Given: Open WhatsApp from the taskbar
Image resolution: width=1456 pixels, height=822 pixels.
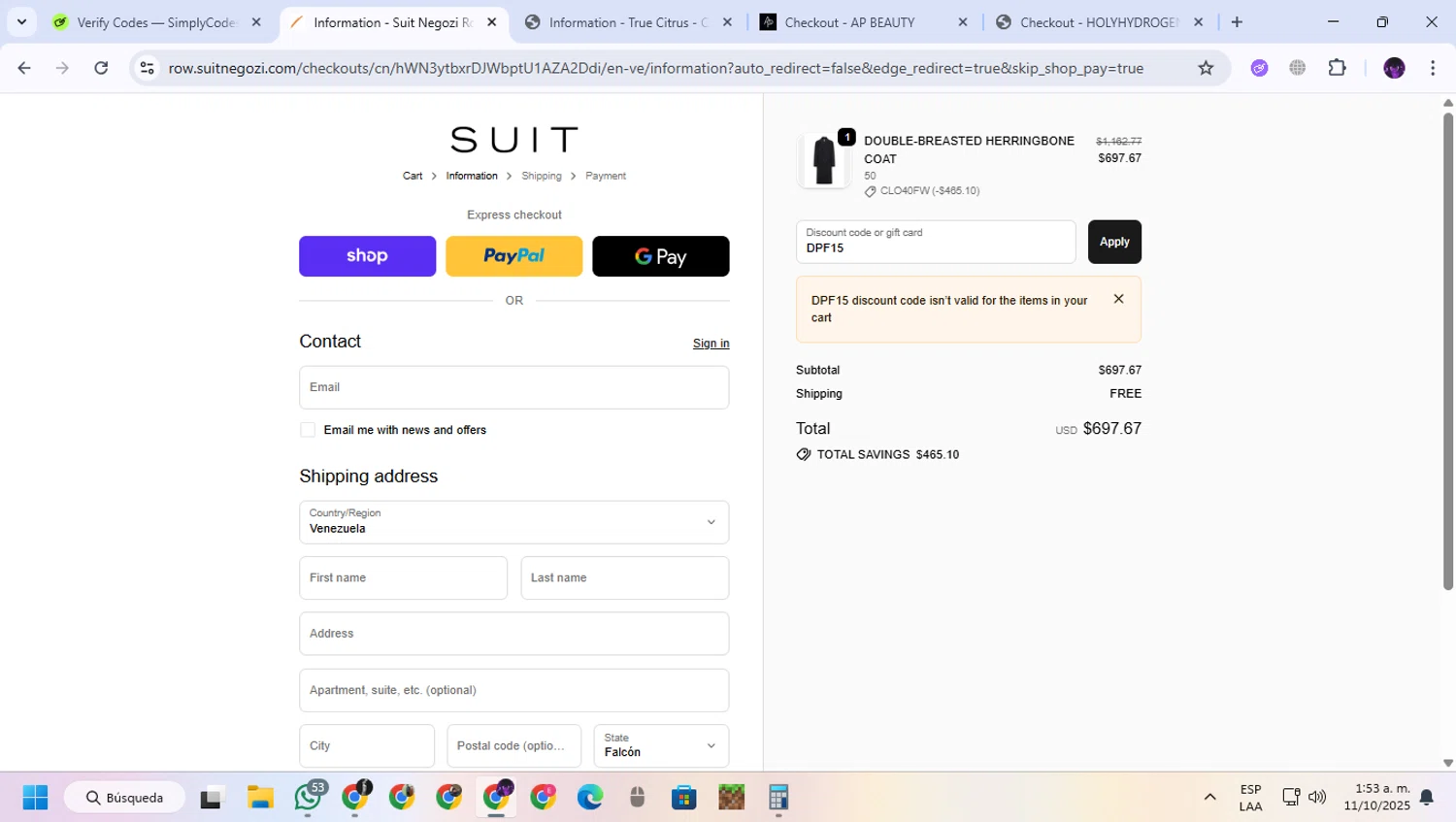Looking at the screenshot, I should (x=309, y=798).
